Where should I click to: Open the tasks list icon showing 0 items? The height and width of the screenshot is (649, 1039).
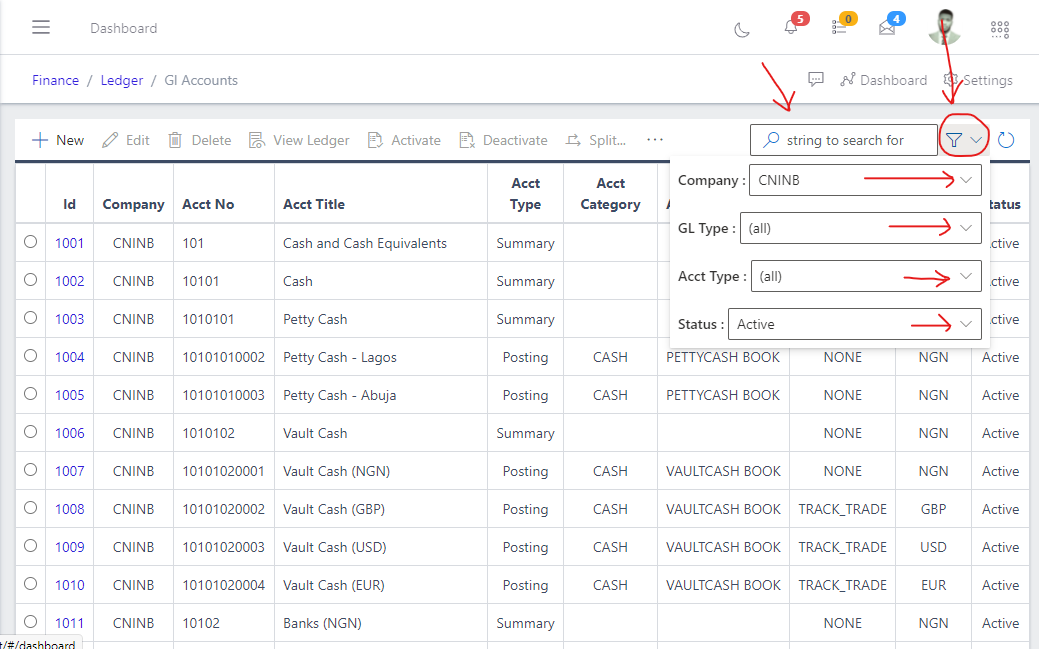tap(840, 27)
